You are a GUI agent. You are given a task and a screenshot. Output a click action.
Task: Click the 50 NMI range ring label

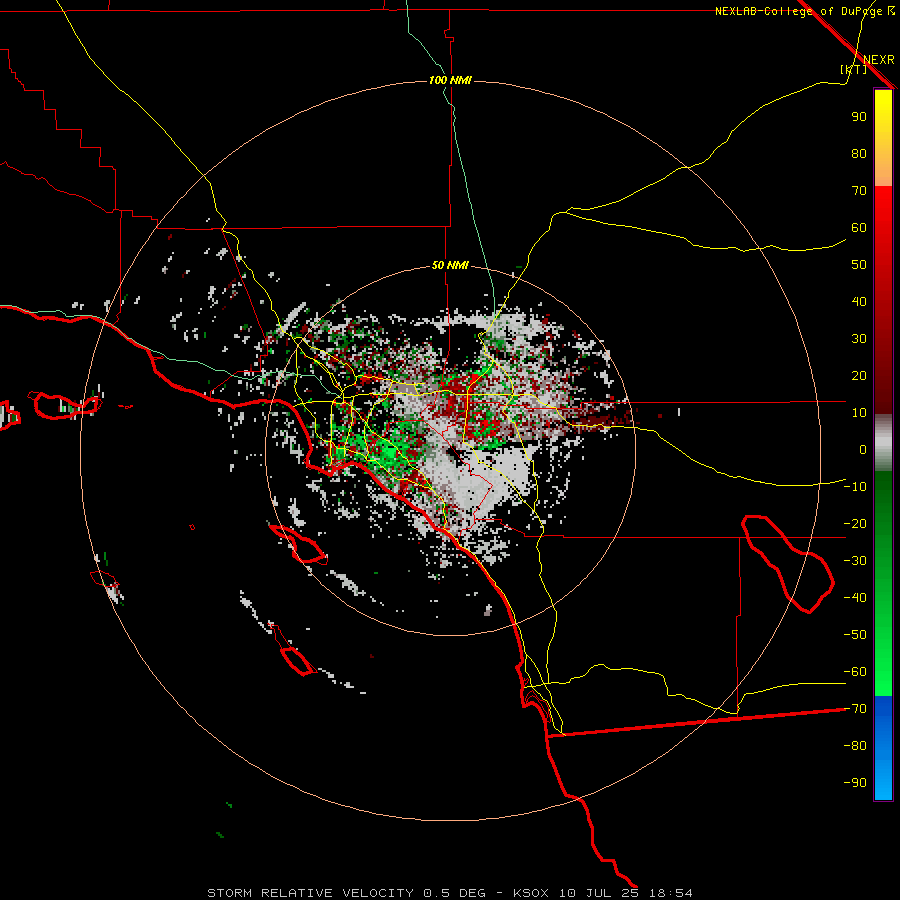(x=449, y=265)
